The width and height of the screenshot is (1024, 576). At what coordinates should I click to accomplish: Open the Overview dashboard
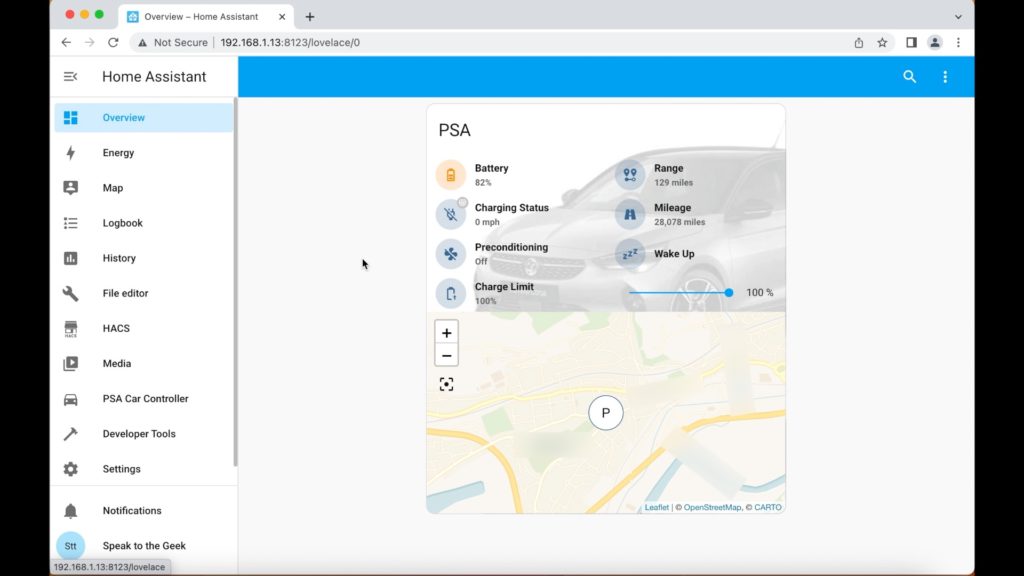tap(144, 118)
